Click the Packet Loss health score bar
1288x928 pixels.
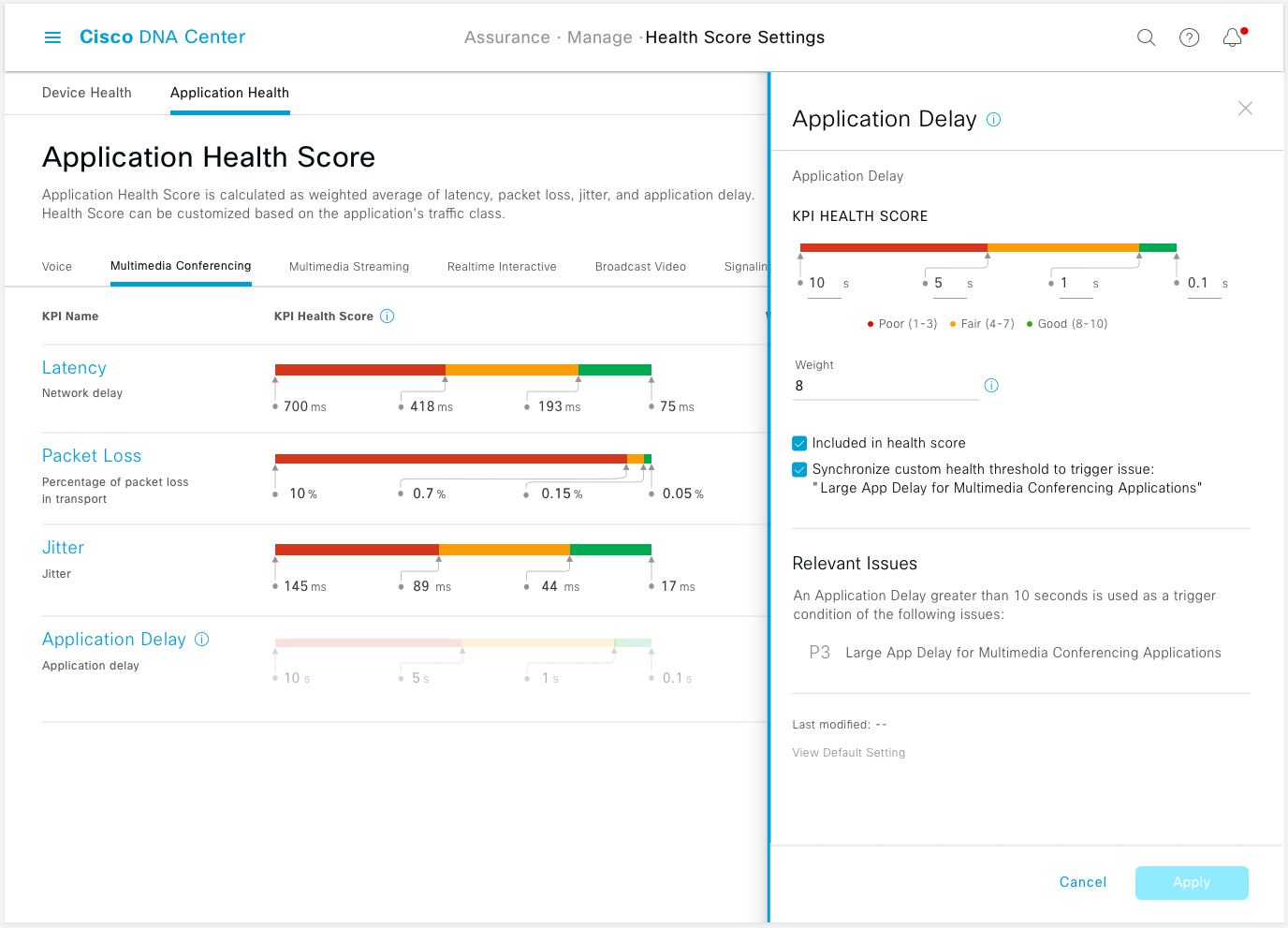coord(463,459)
